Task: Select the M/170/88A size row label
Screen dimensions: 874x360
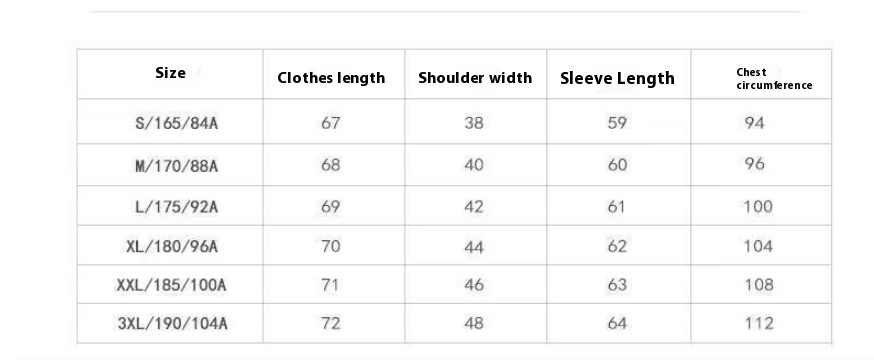Action: coord(177,166)
